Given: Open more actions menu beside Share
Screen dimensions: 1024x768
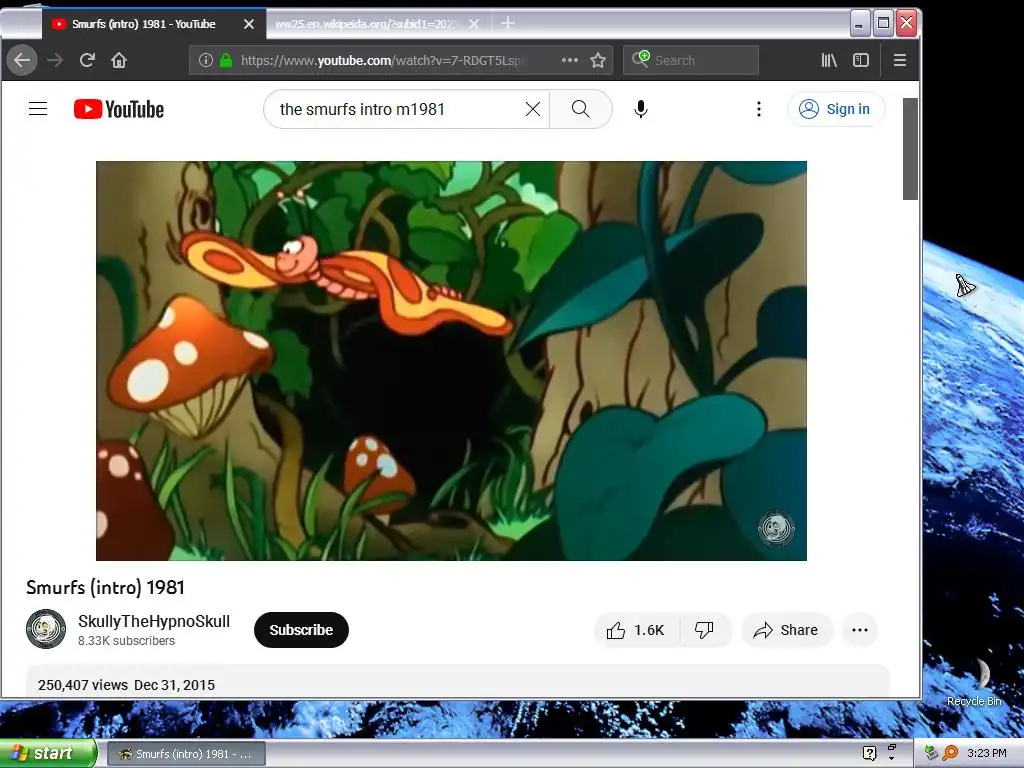Looking at the screenshot, I should coord(860,630).
